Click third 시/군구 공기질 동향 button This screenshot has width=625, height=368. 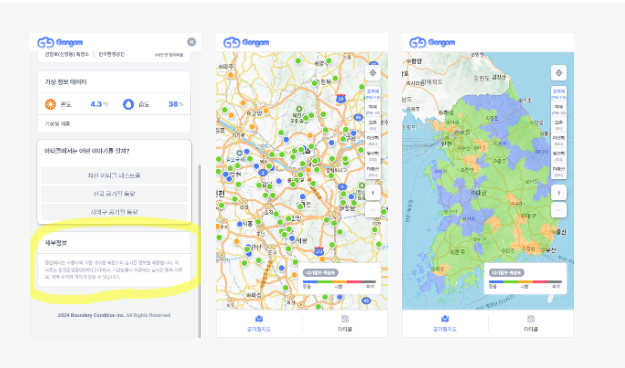[114, 212]
